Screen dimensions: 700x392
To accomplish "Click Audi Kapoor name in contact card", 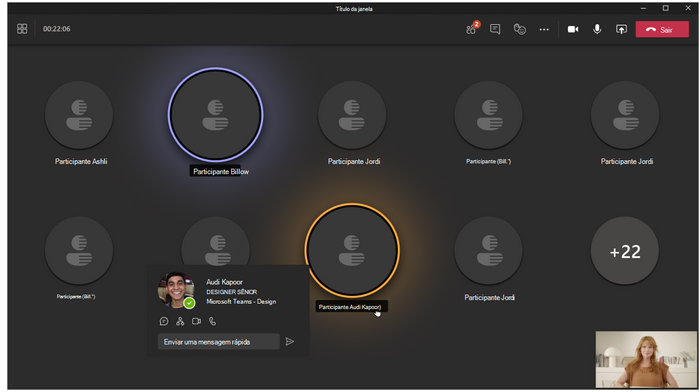I will [224, 282].
